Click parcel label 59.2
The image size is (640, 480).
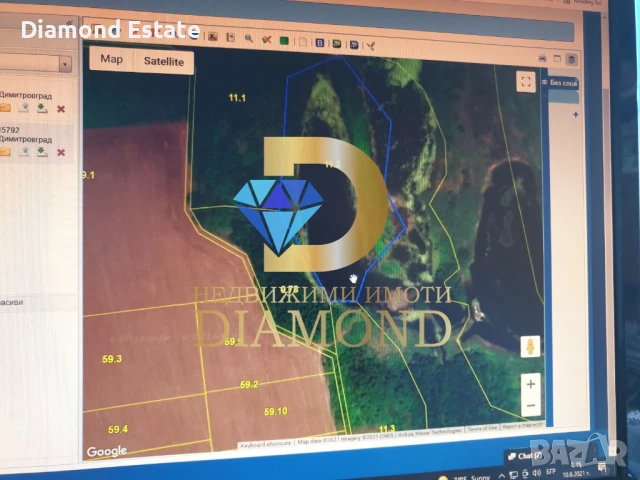click(x=249, y=384)
